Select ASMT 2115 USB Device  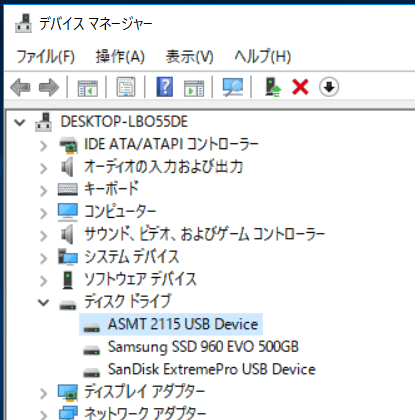tap(183, 324)
